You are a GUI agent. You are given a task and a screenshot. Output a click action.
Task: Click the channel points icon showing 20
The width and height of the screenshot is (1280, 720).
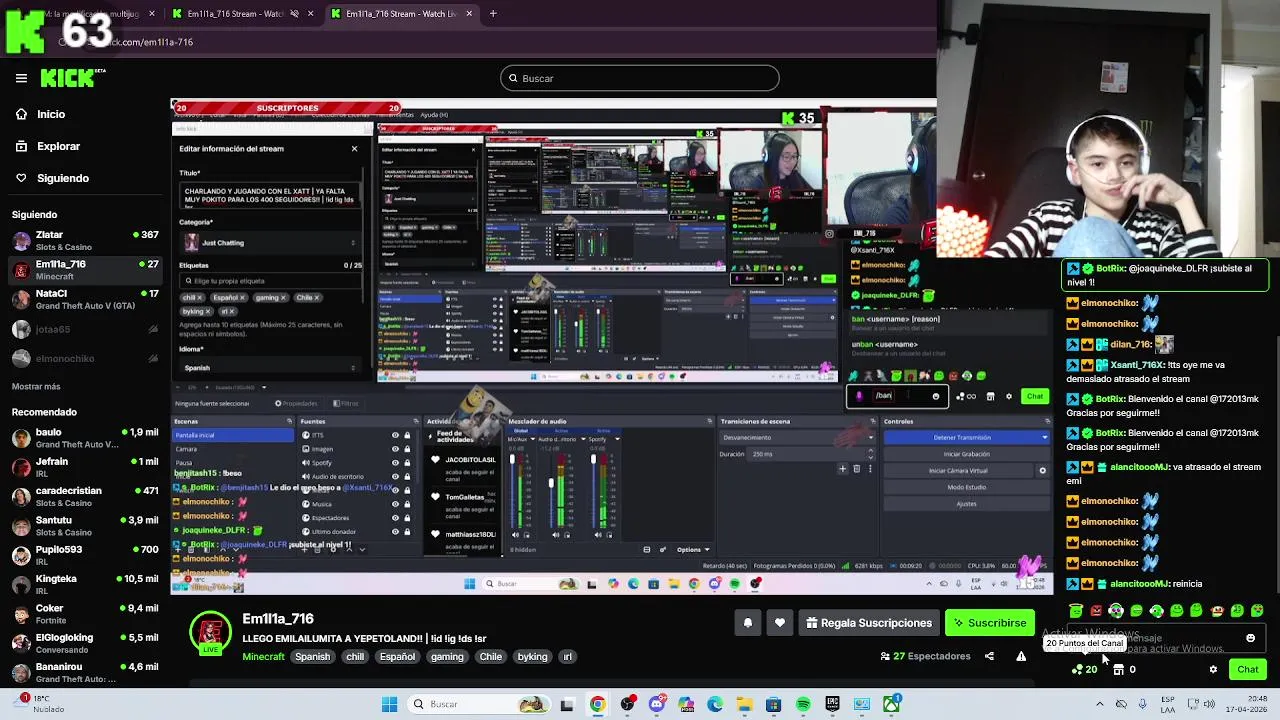point(1085,669)
